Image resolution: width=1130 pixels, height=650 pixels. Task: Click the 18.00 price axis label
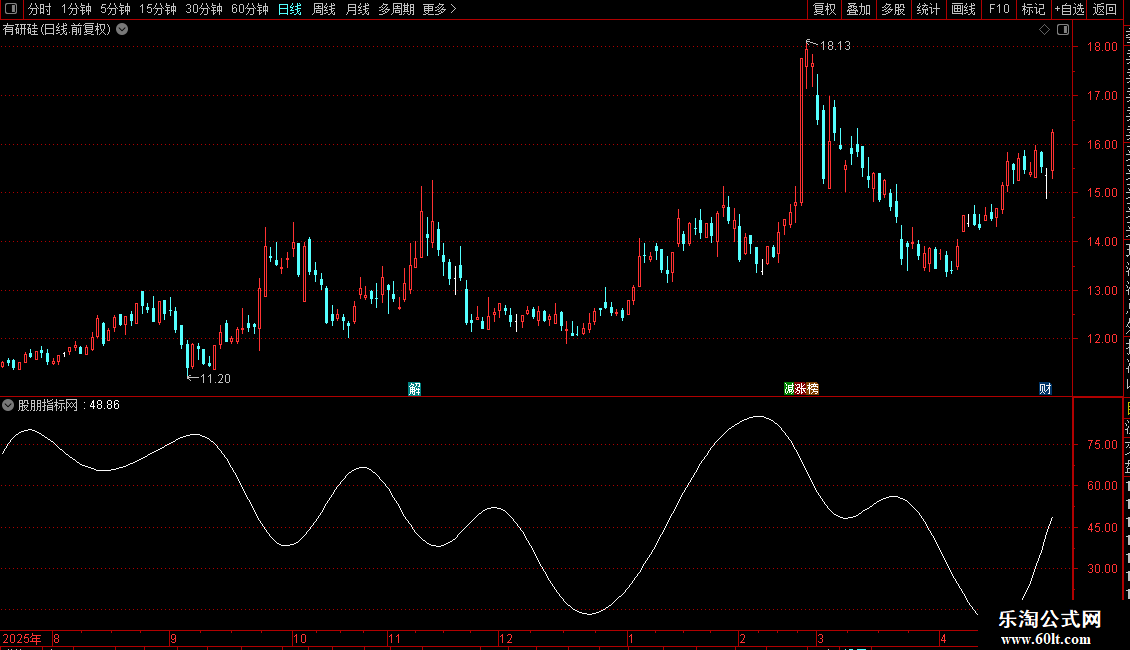click(x=1102, y=47)
